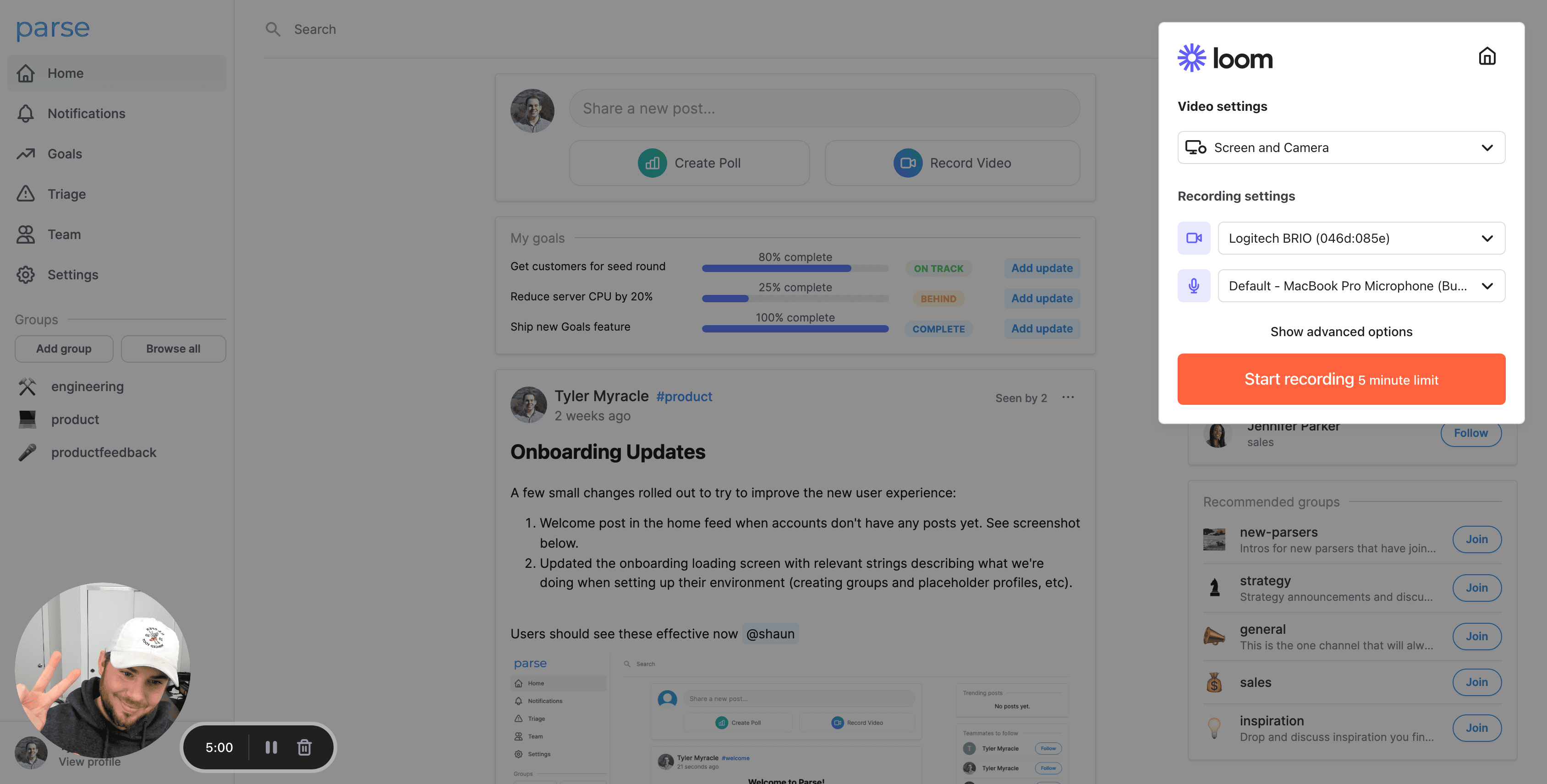Open Goals in the sidebar
The height and width of the screenshot is (784, 1547).
coord(116,154)
